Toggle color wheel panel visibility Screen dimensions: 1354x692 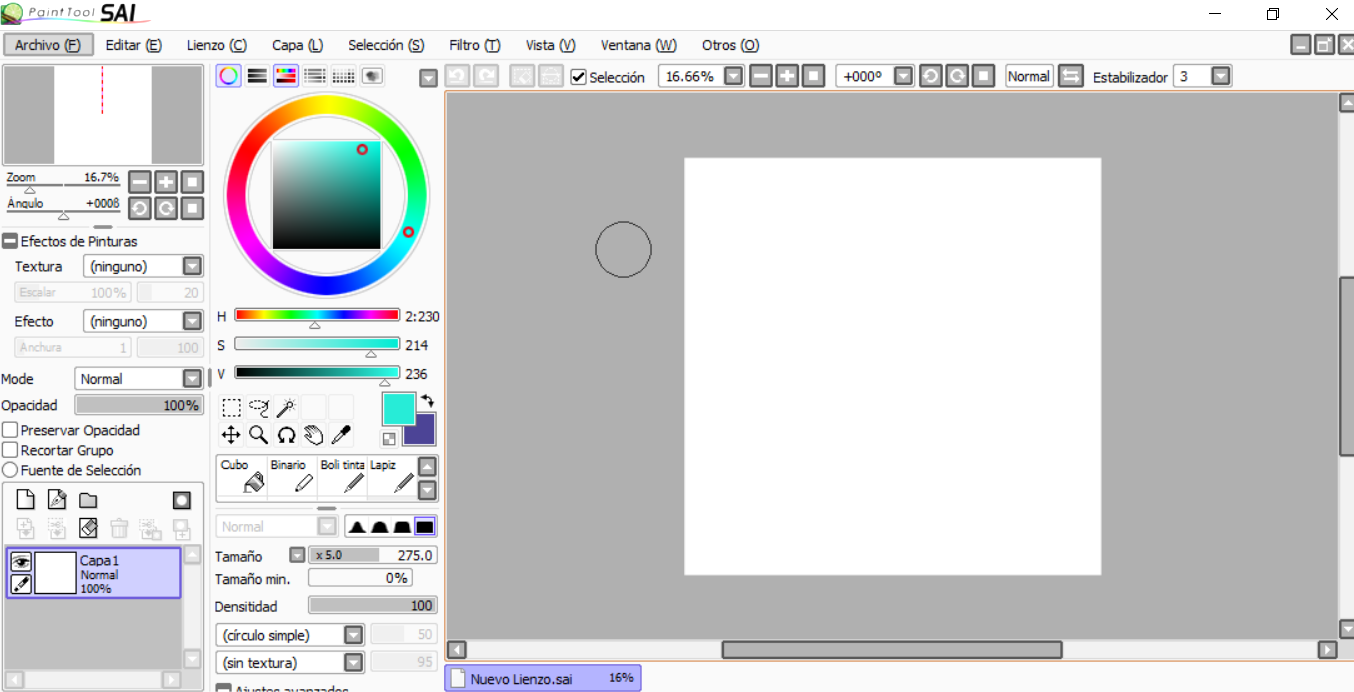pos(229,76)
